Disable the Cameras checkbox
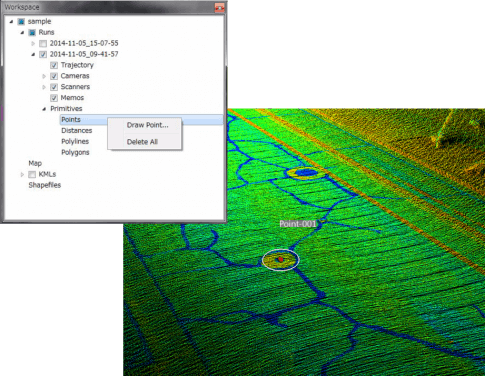 click(x=54, y=76)
